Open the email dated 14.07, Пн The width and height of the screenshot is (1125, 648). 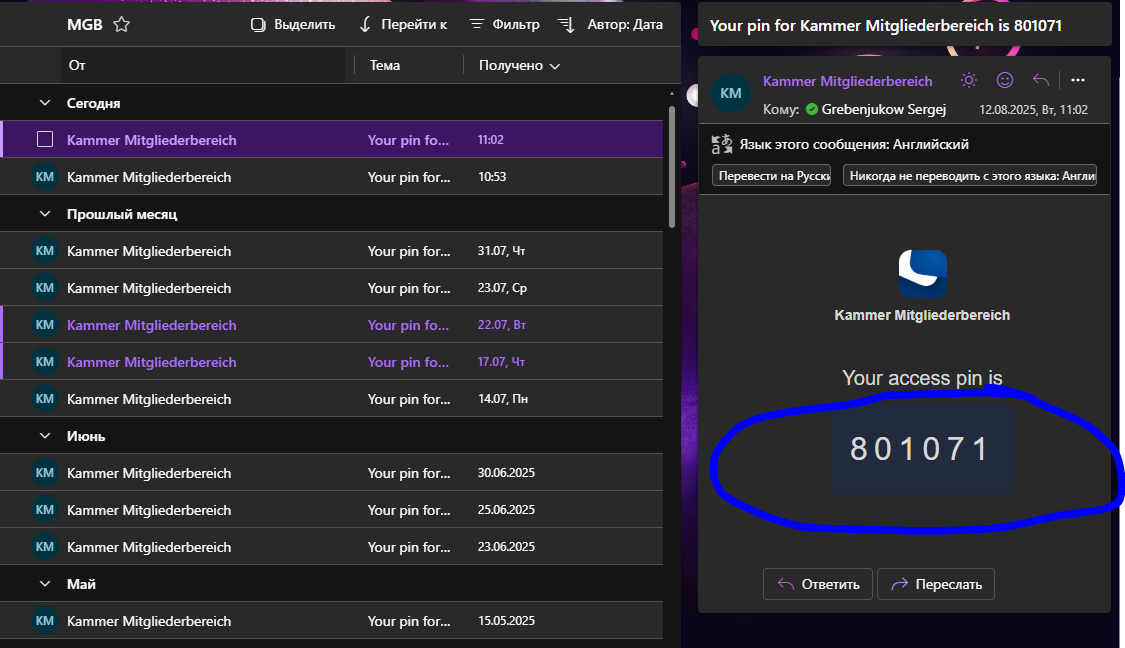coord(331,398)
